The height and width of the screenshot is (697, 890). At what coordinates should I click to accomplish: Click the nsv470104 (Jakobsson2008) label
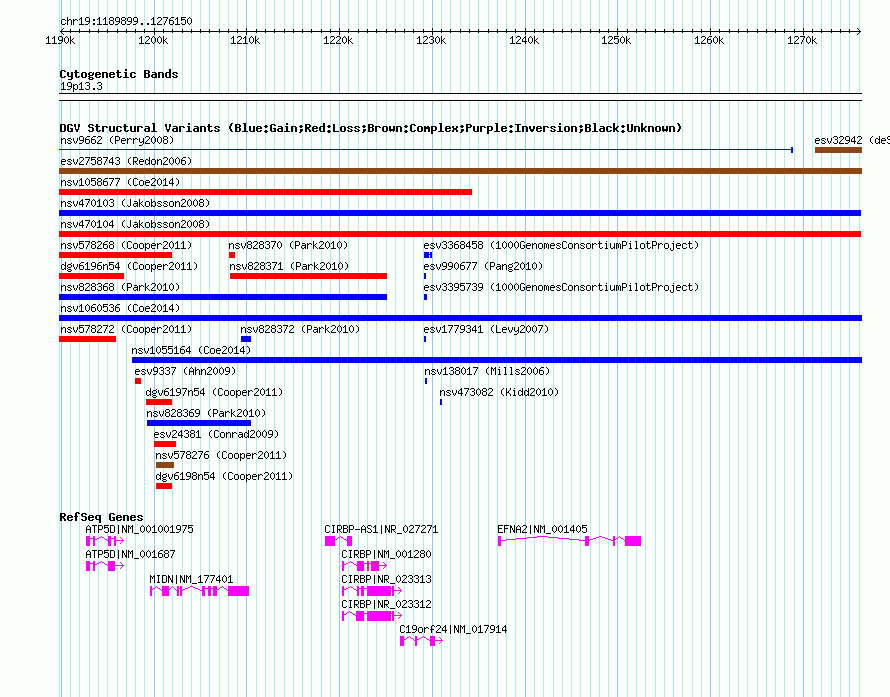135,224
